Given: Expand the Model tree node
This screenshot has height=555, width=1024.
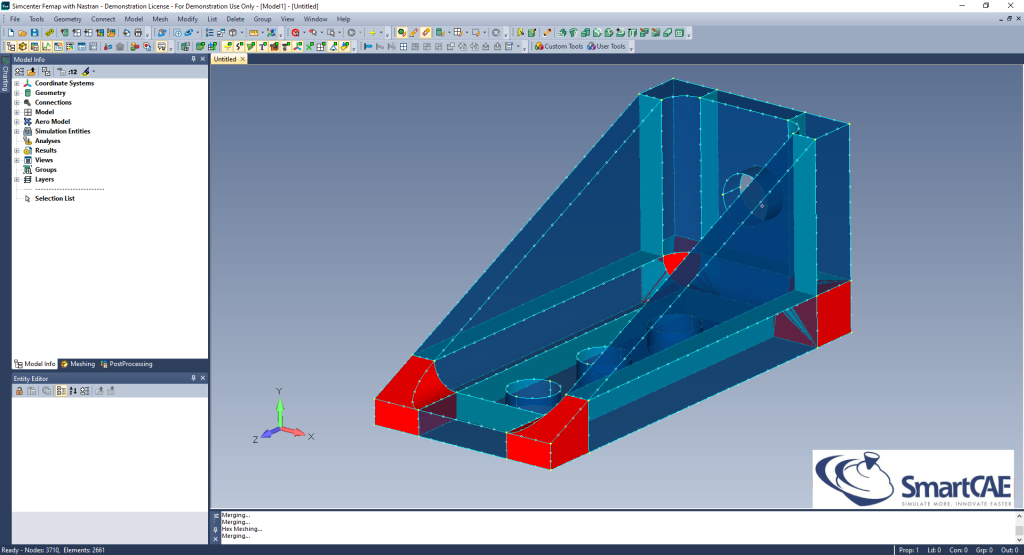Looking at the screenshot, I should pyautogui.click(x=17, y=112).
